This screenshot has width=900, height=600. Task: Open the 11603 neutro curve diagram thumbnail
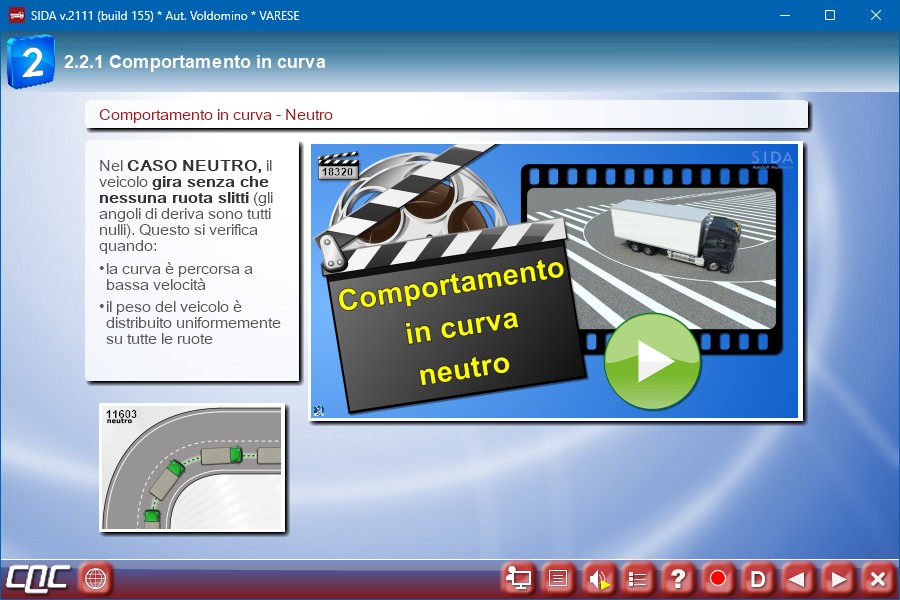(x=192, y=467)
